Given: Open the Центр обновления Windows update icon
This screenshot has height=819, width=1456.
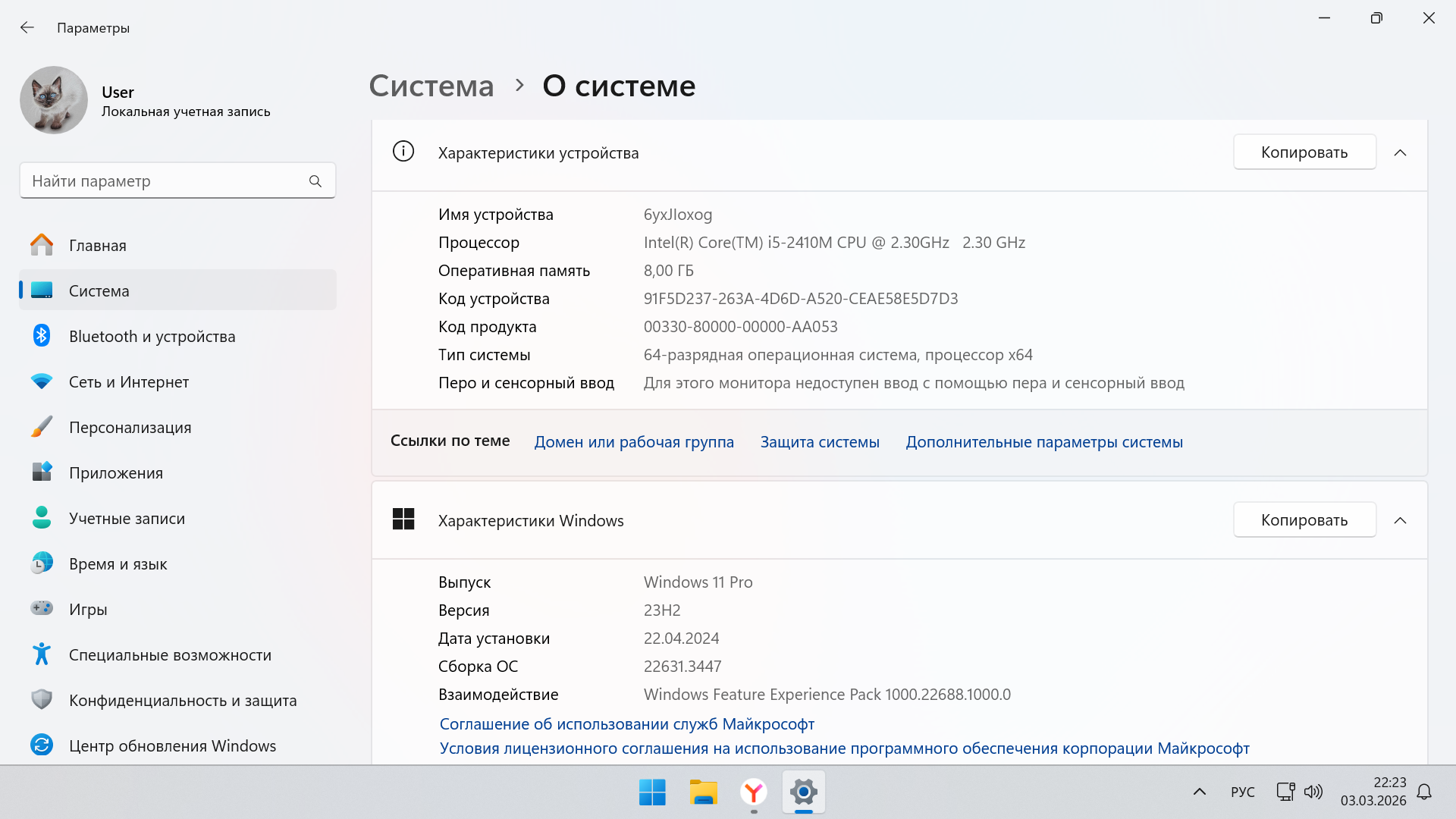Looking at the screenshot, I should (x=42, y=745).
